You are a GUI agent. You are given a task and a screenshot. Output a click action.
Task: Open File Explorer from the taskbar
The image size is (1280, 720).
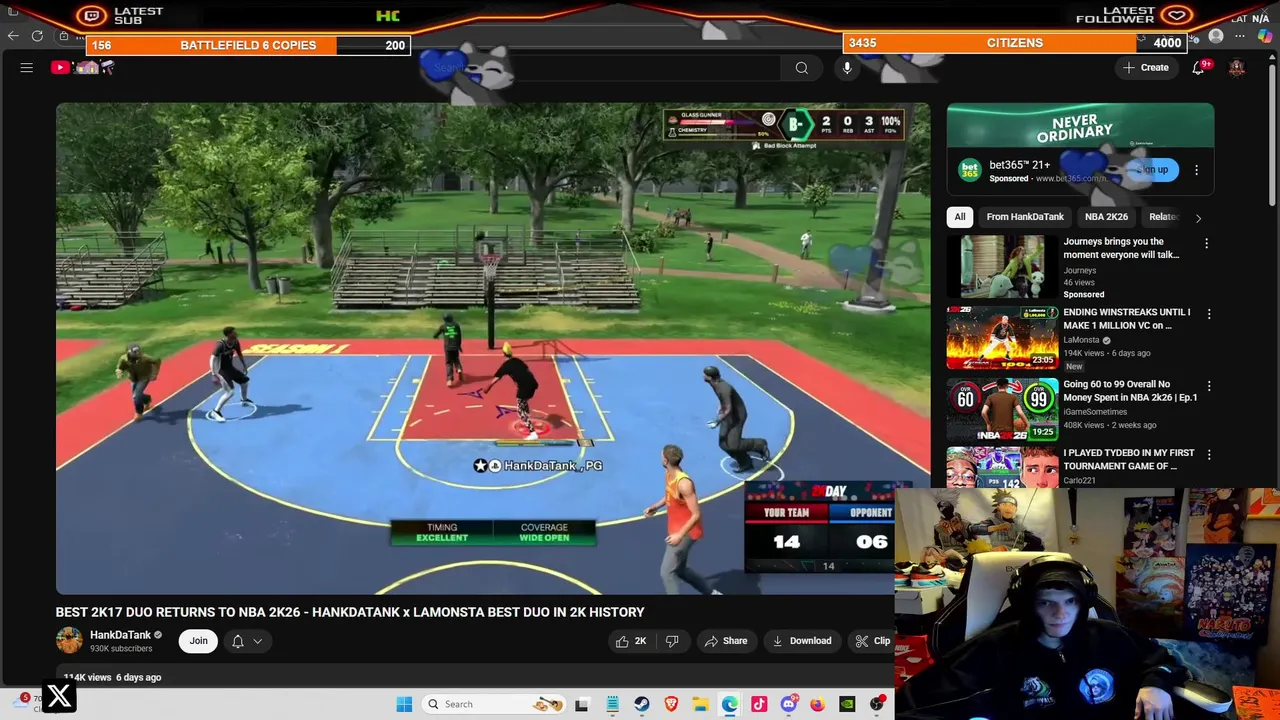tap(700, 704)
